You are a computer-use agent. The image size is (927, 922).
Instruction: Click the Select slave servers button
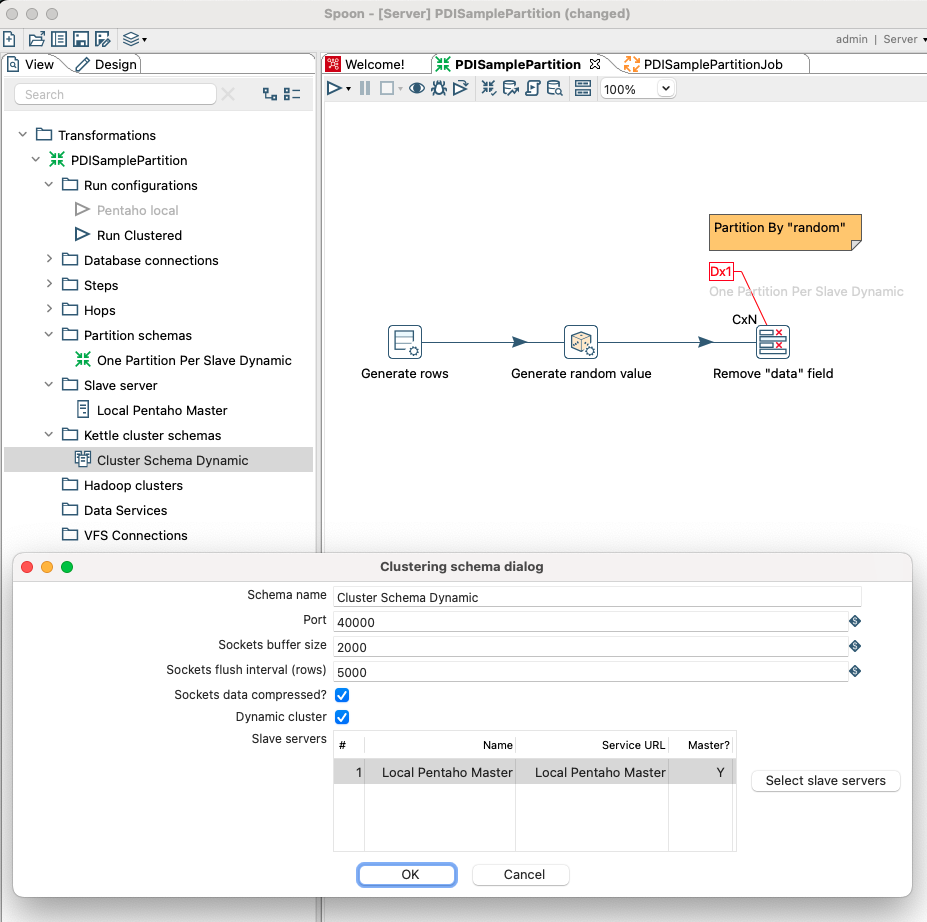point(825,781)
